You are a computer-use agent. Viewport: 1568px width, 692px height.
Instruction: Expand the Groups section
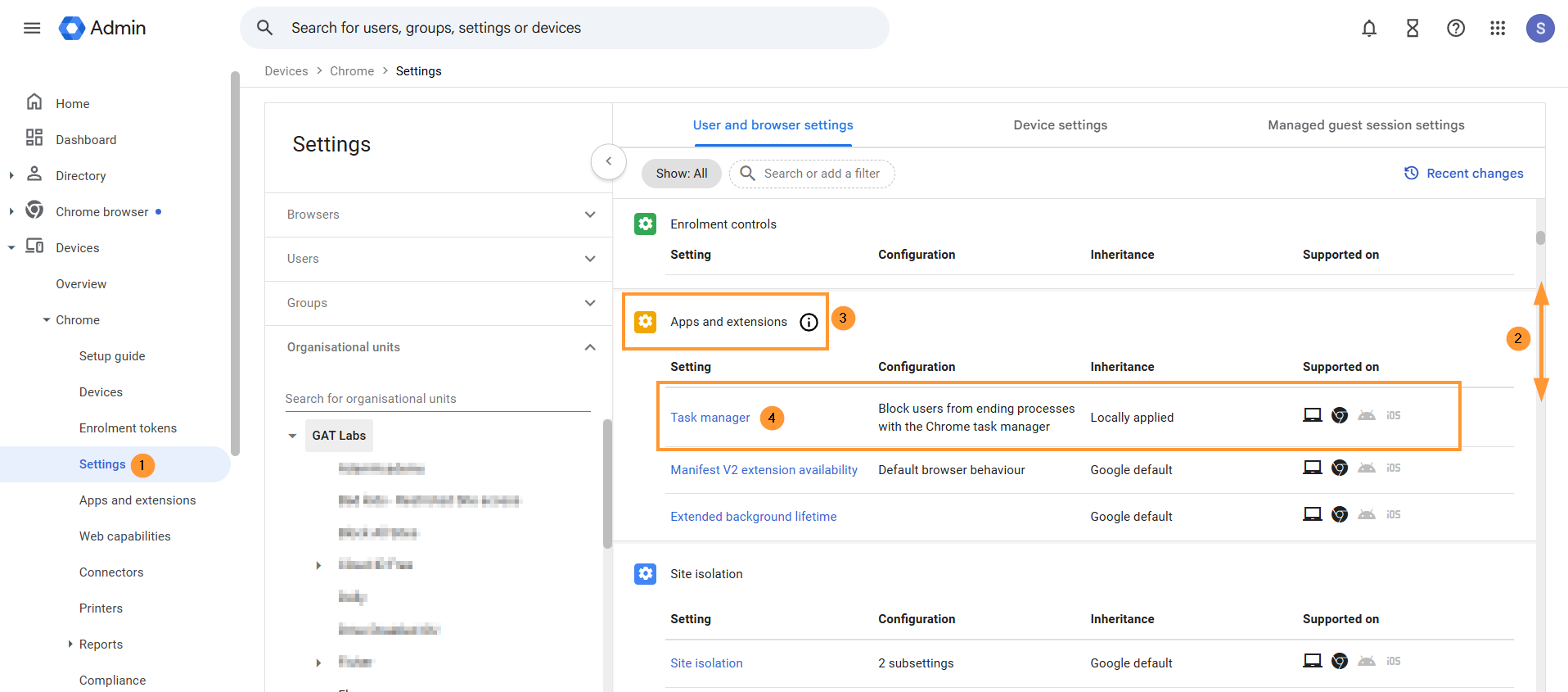tap(589, 303)
